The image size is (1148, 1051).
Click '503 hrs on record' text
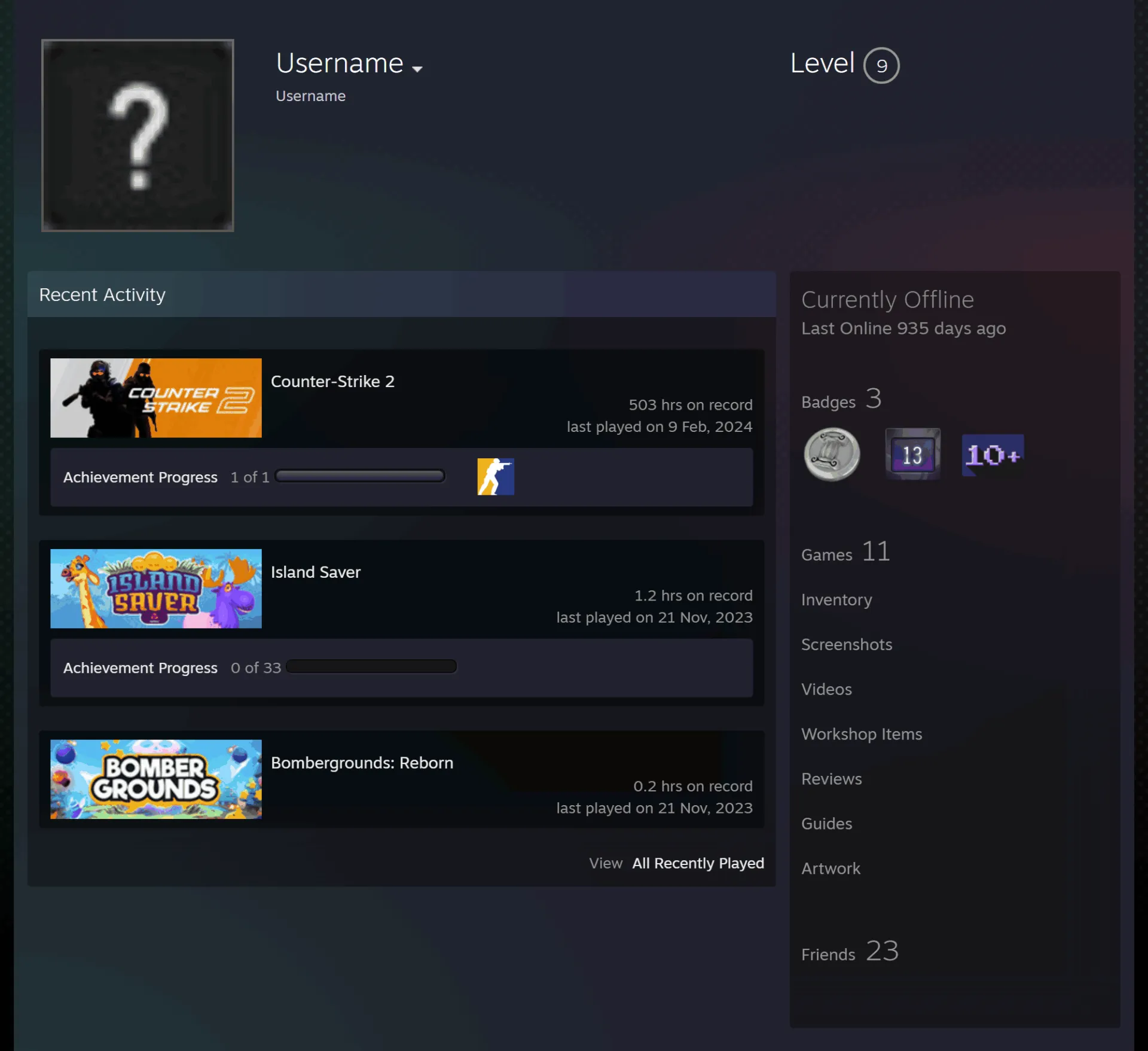click(691, 405)
